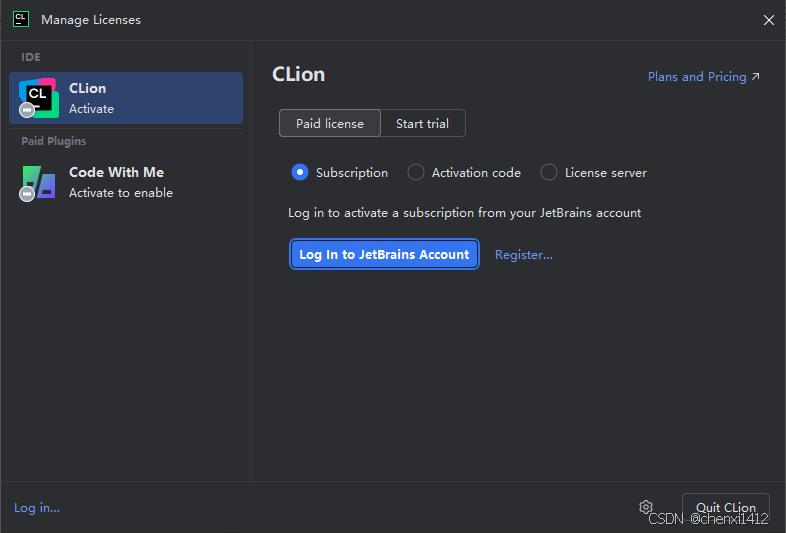786x533 pixels.
Task: Choose the License server radio option
Action: (594, 172)
